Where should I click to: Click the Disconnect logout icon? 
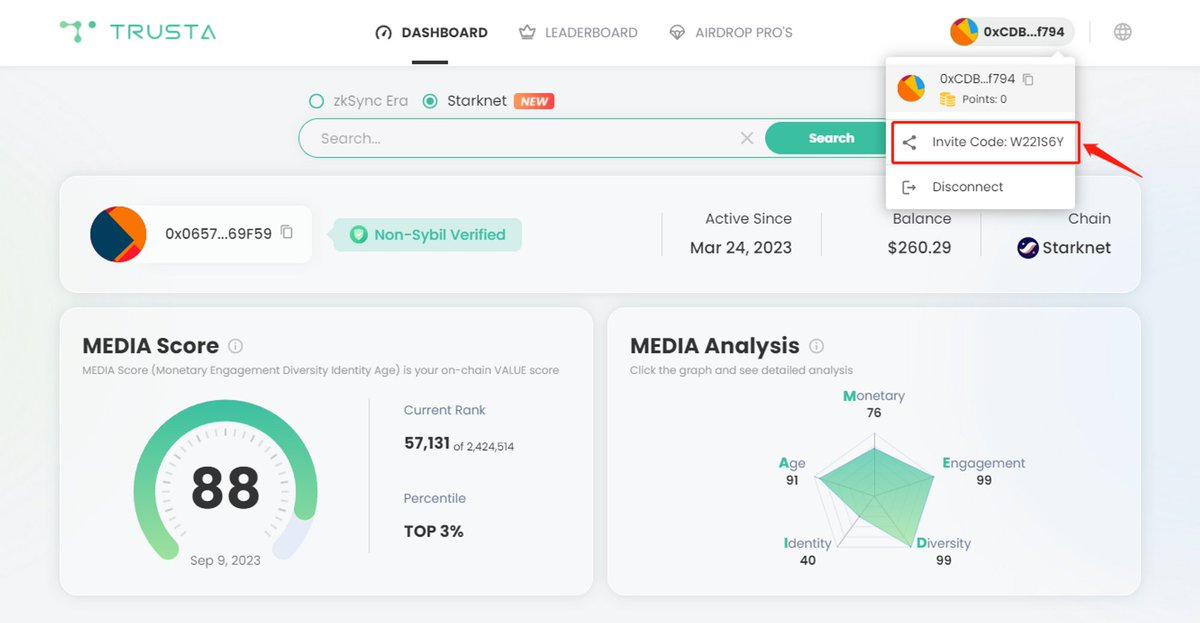(909, 187)
